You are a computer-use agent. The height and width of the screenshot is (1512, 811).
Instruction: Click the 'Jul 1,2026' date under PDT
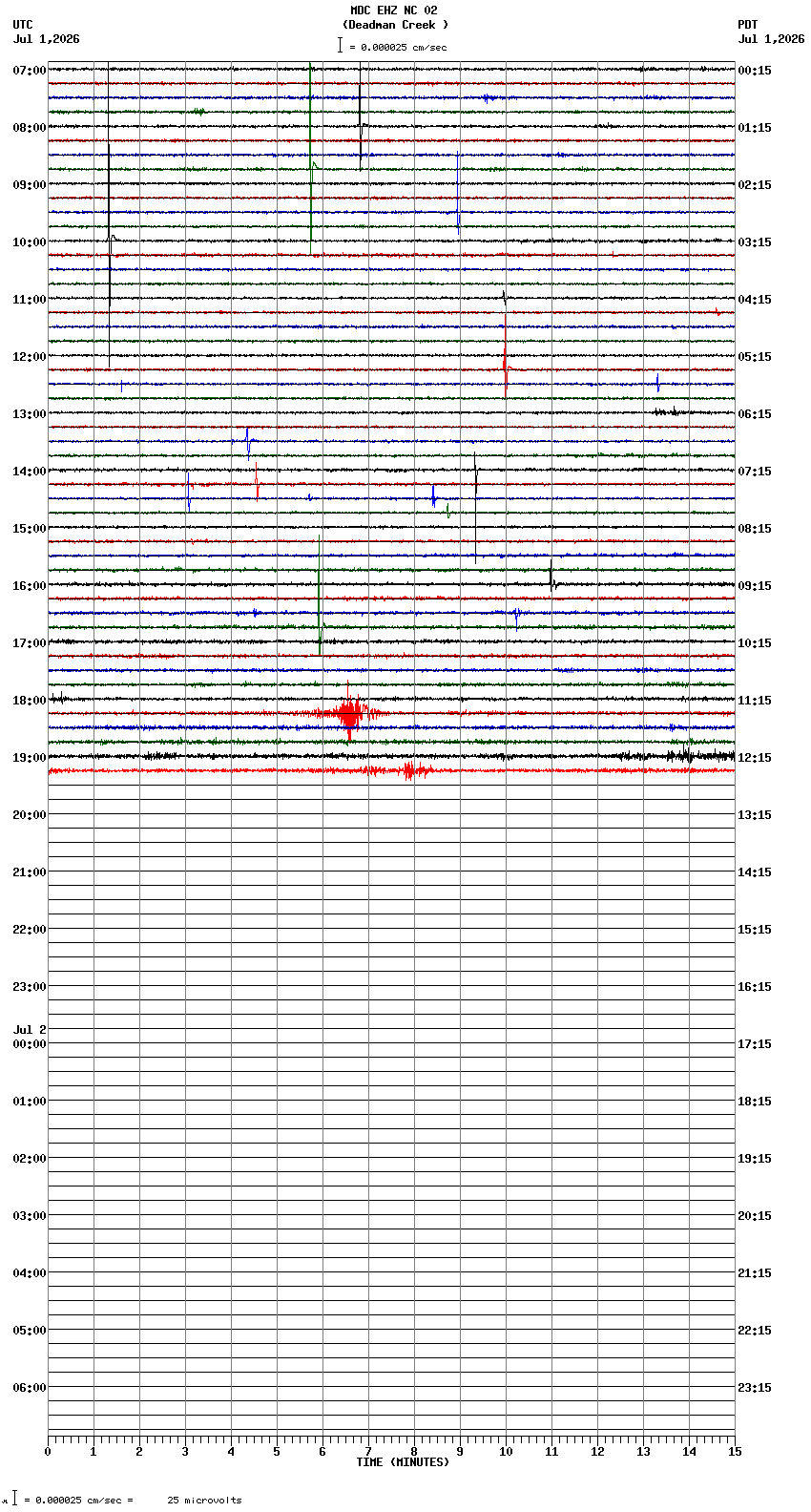click(x=771, y=39)
